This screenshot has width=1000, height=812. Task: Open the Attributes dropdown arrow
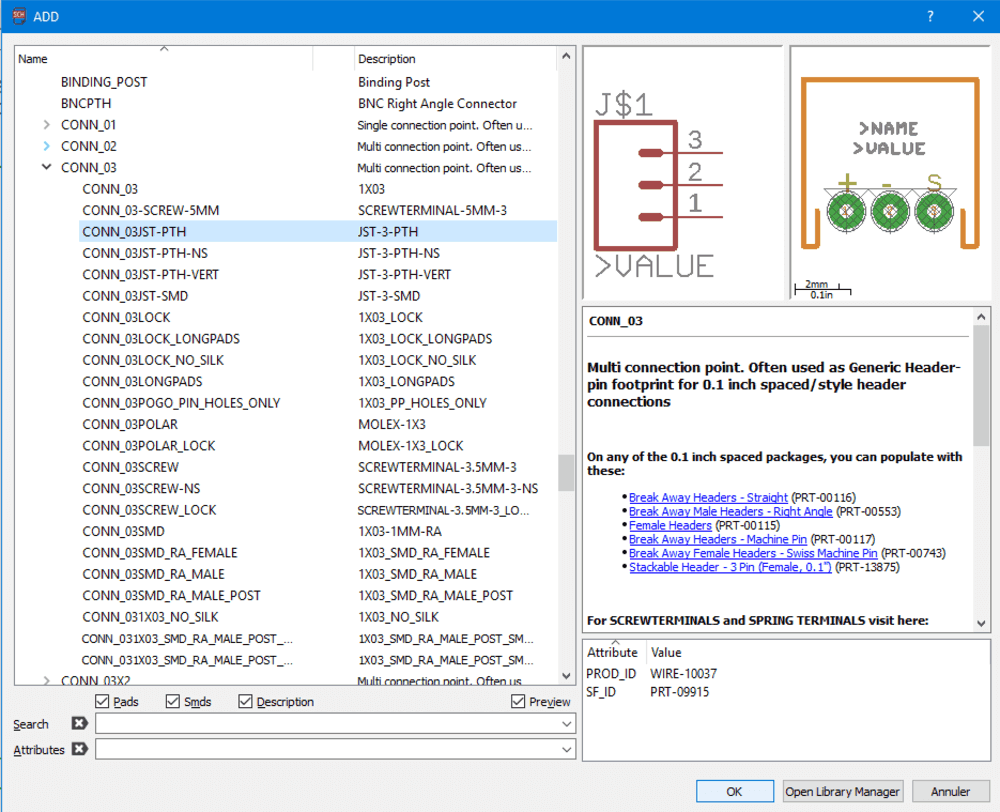tap(566, 749)
